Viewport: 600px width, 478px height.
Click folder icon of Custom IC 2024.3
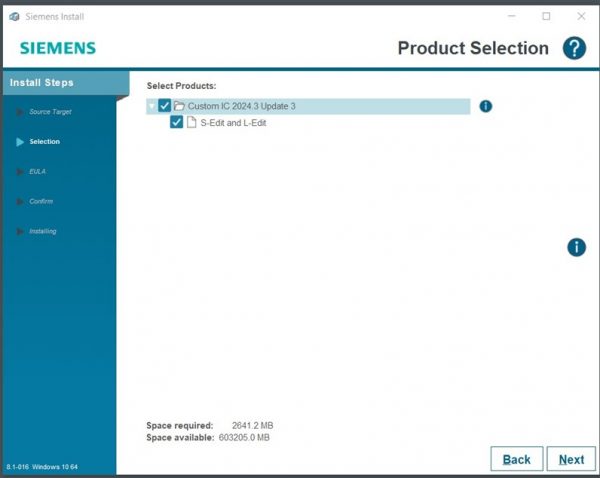[179, 106]
